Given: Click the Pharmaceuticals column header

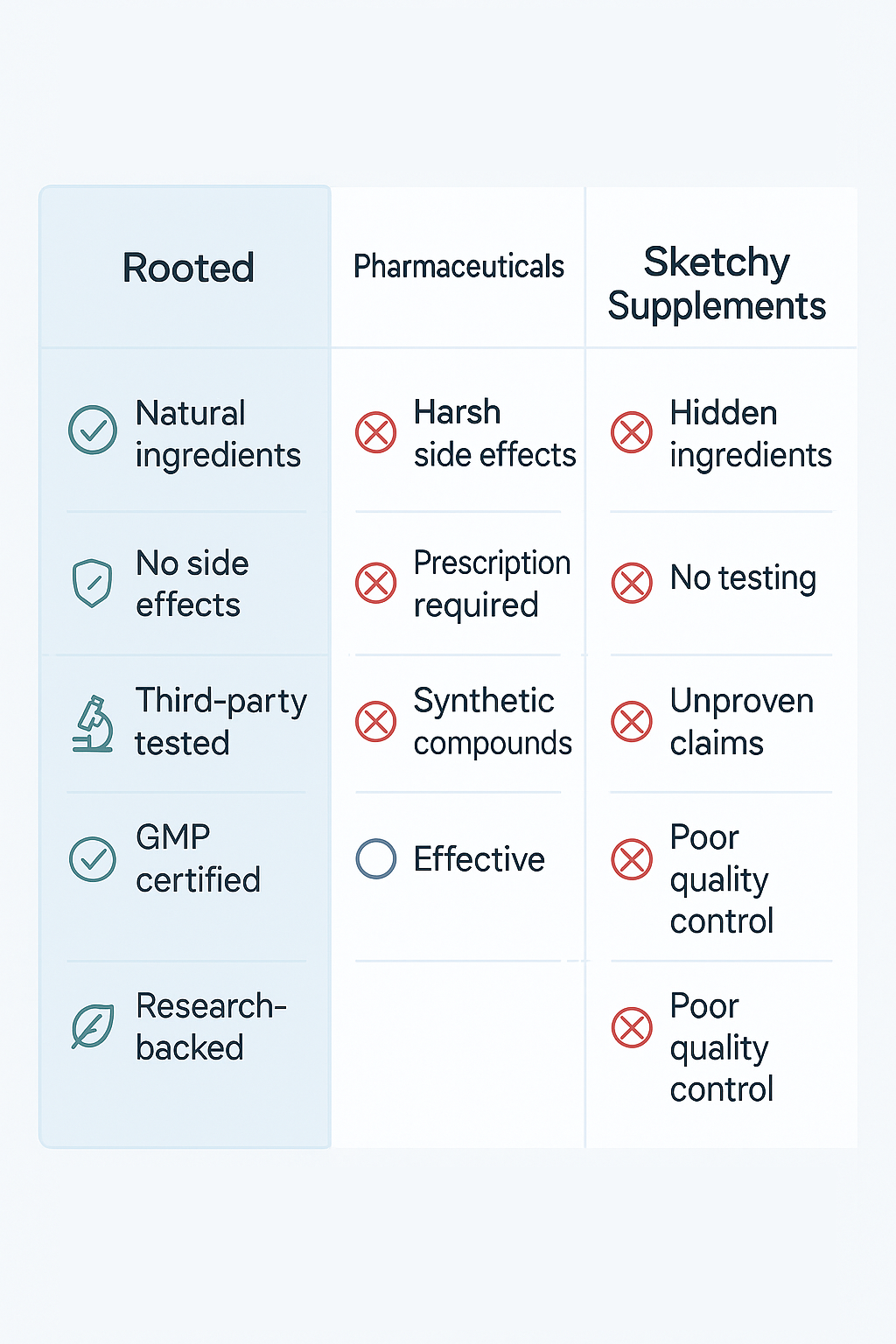Looking at the screenshot, I should pos(458,267).
